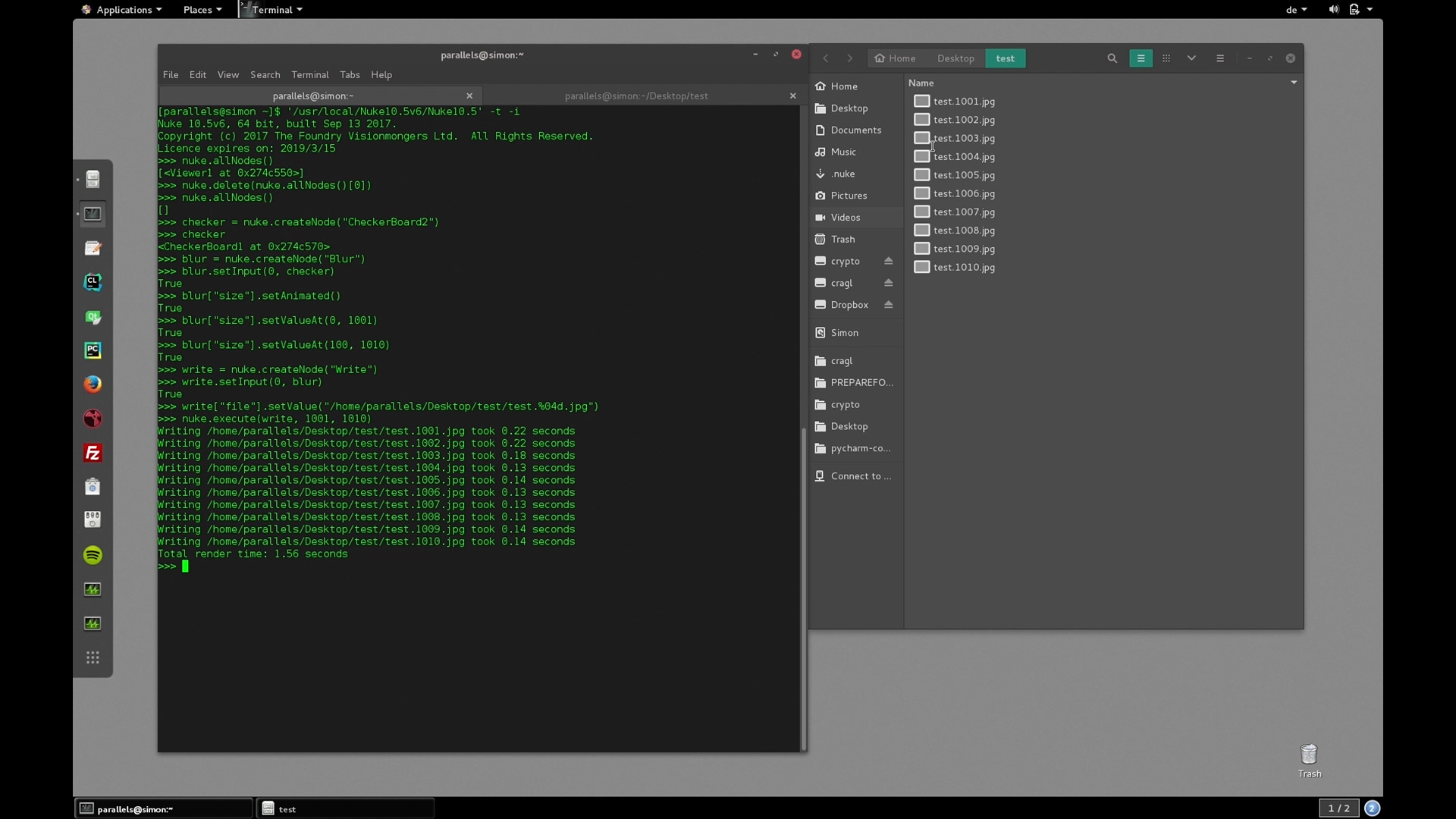Click the notification badge in the bottom bar
Image resolution: width=1456 pixels, height=819 pixels.
pyautogui.click(x=1372, y=808)
